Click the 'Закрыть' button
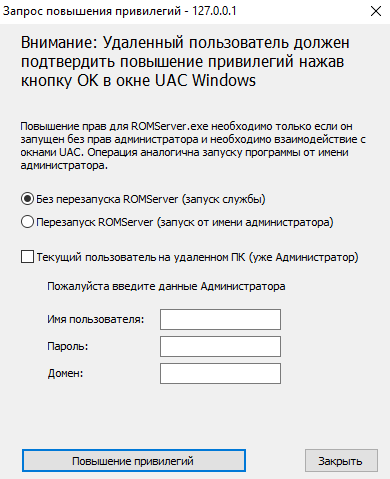The height and width of the screenshot is (479, 390). [341, 461]
